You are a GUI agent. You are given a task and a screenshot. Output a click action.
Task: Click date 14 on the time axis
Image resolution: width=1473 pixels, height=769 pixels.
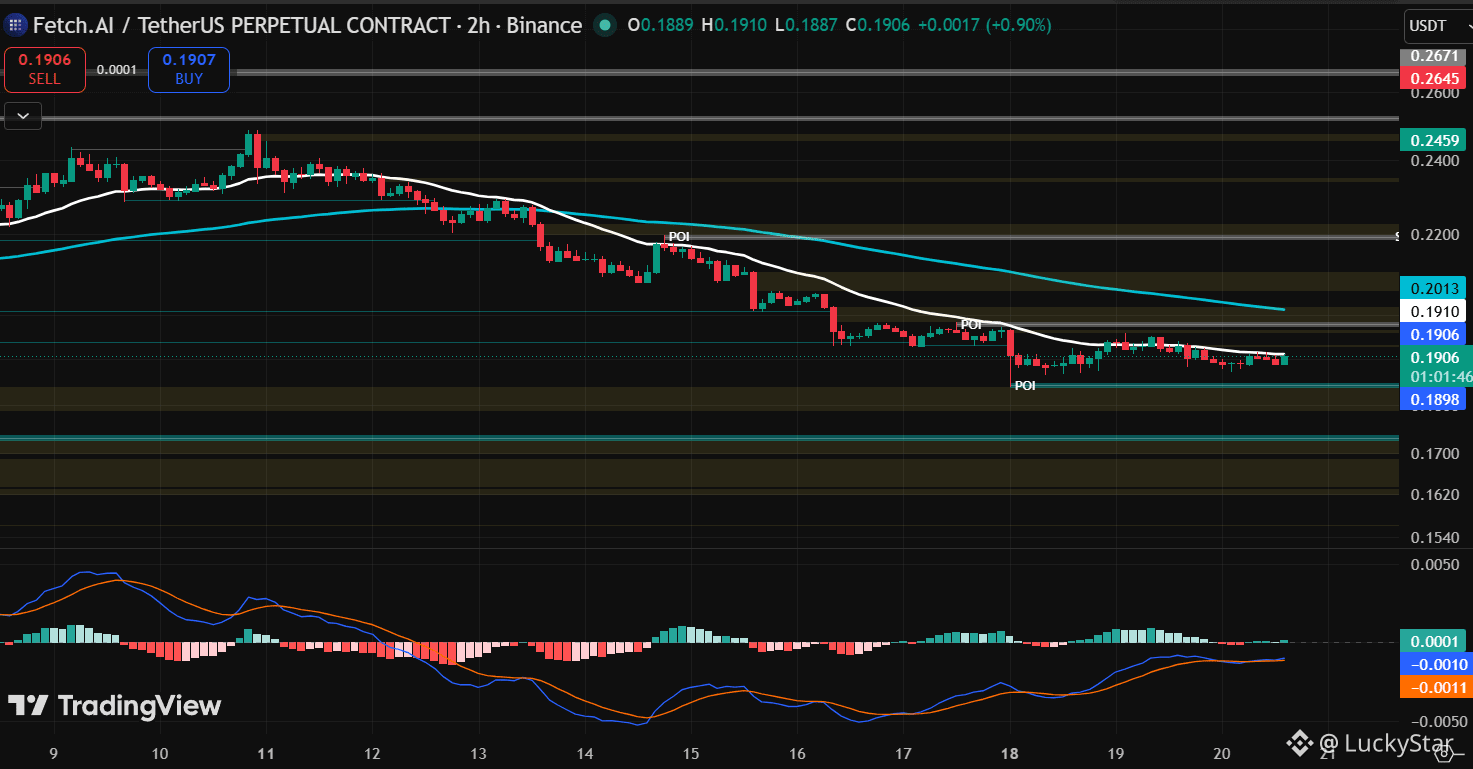pyautogui.click(x=585, y=753)
